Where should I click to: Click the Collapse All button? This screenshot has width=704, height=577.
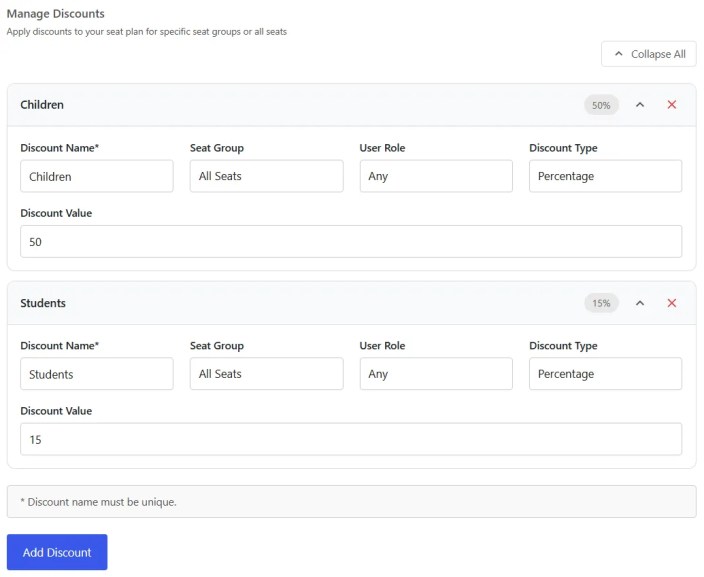pos(648,54)
